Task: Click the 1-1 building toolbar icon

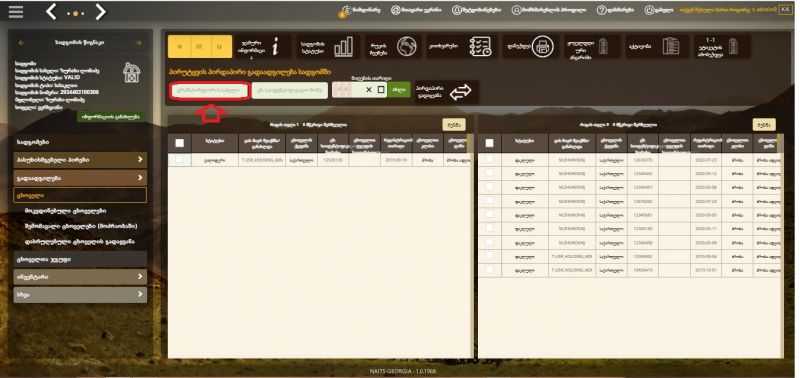Action: coord(733,47)
